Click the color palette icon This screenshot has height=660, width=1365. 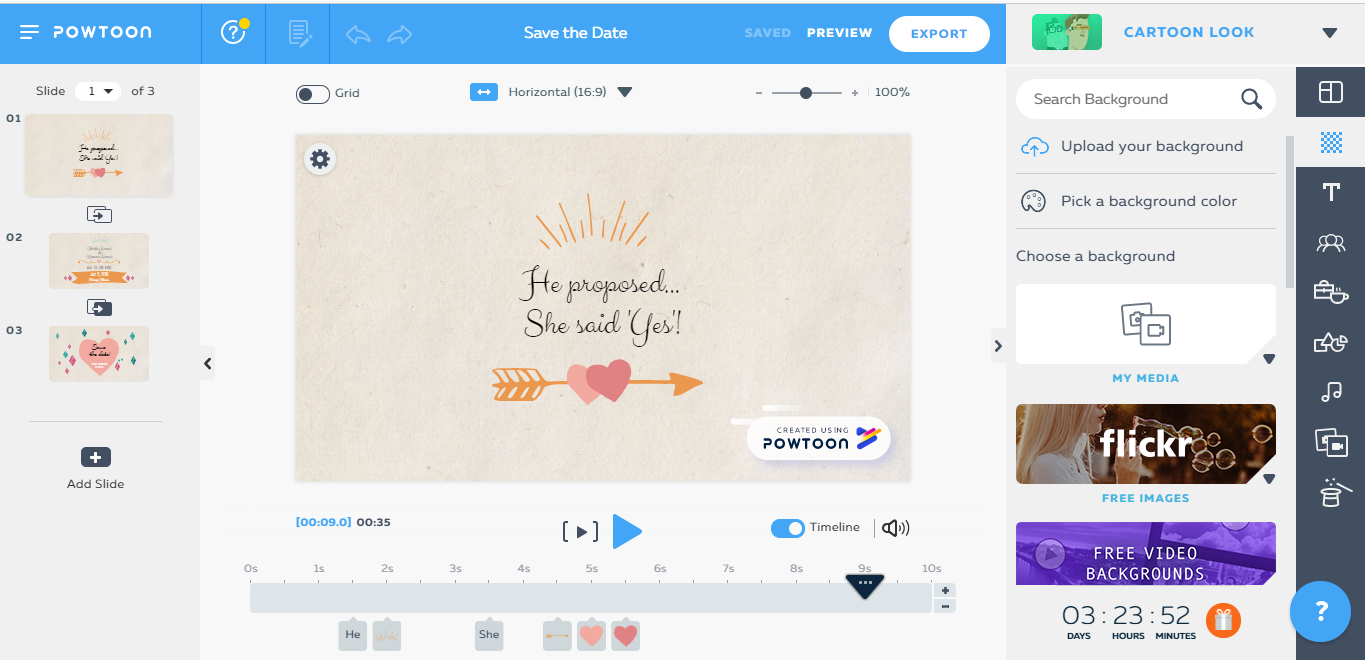(1033, 201)
